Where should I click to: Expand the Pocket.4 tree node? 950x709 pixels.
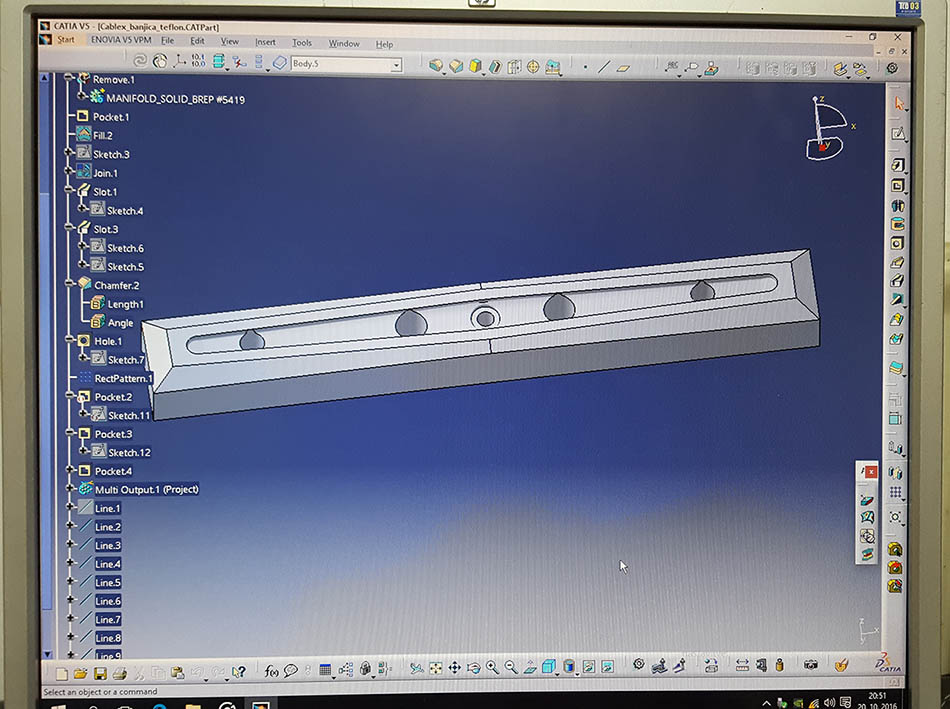pos(69,470)
